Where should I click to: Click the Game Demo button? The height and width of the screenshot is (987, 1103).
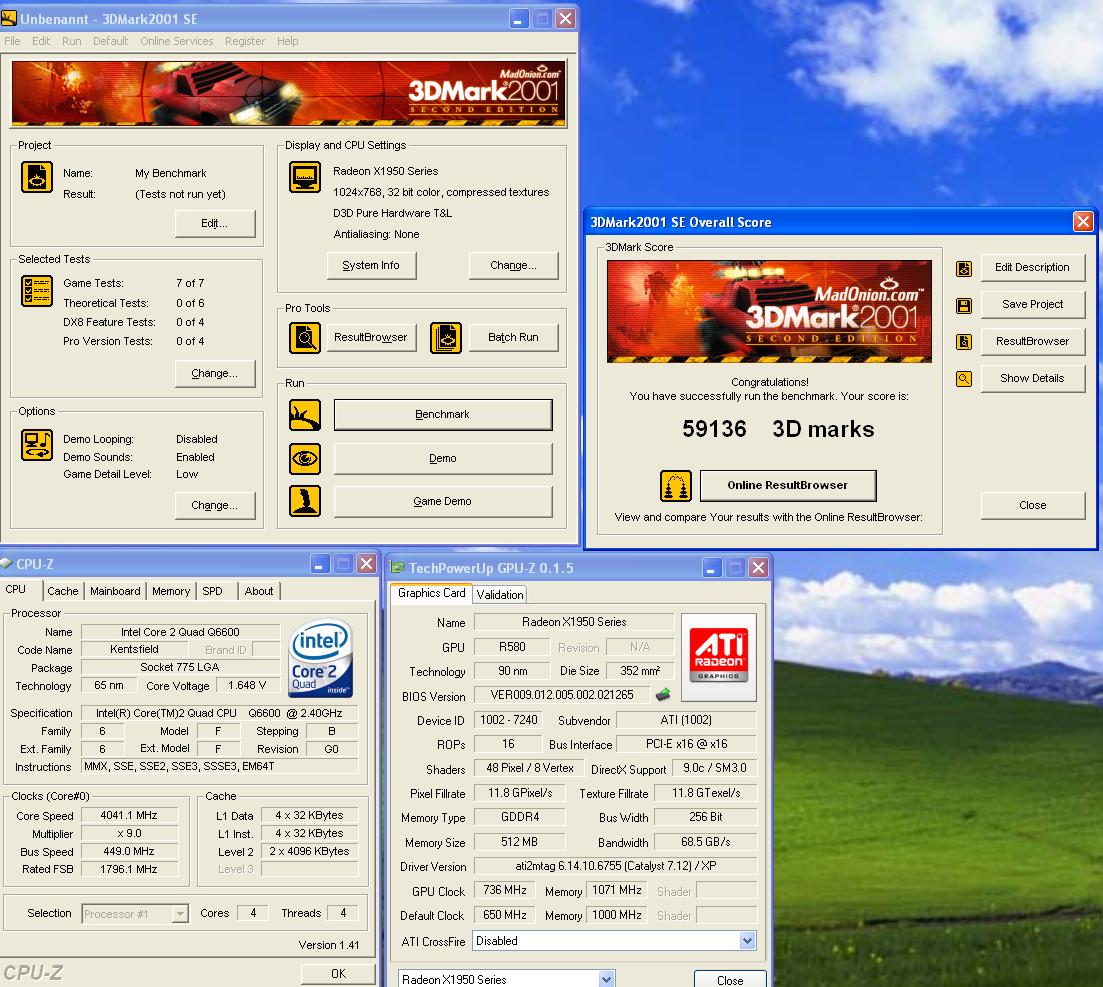tap(442, 502)
